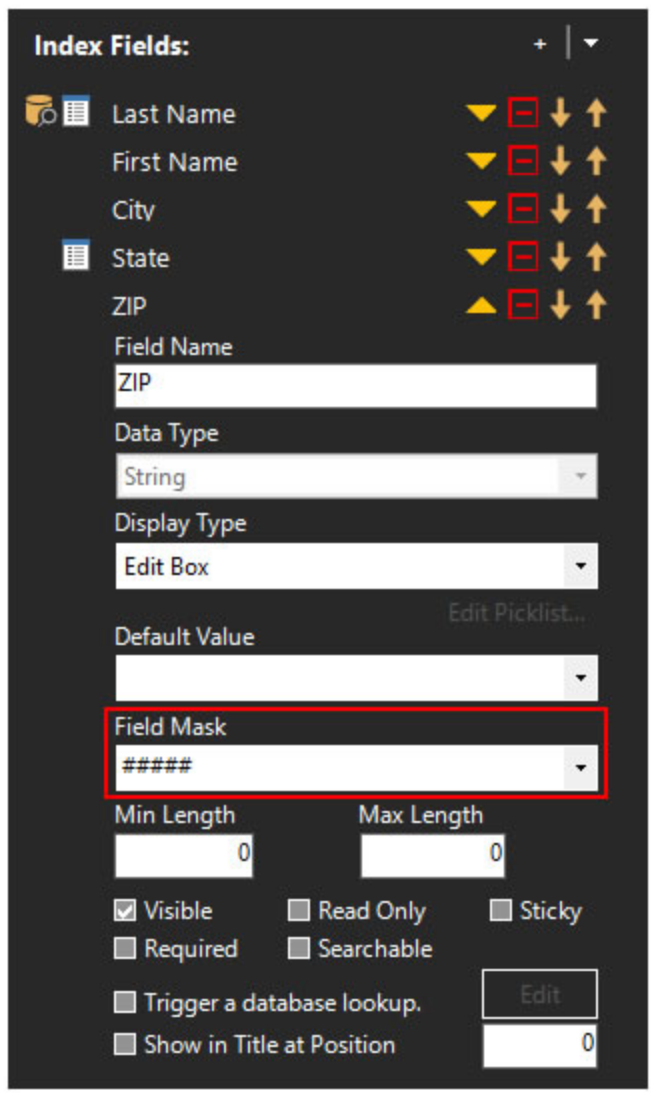Click the database lookup icon beside Last Name
The width and height of the screenshot is (651, 1093).
(x=40, y=112)
